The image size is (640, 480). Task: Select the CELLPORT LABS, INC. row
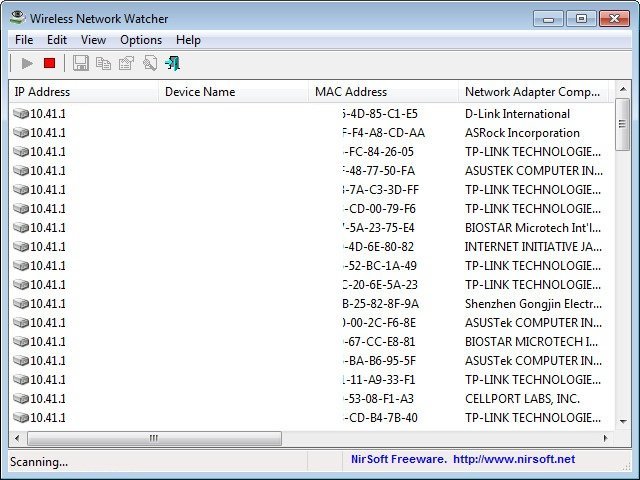pos(522,399)
